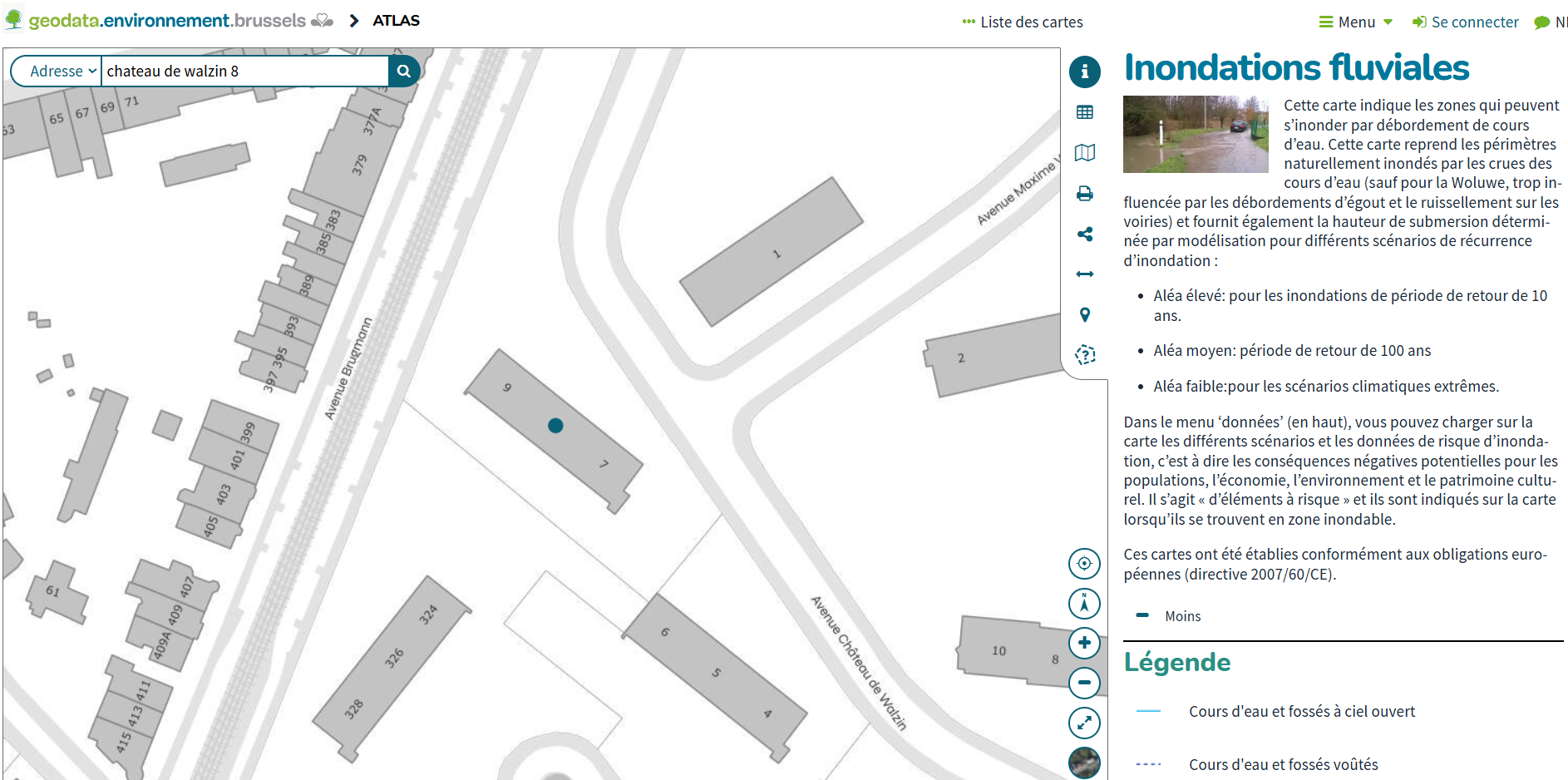Expand the Menu dropdown

click(1356, 22)
